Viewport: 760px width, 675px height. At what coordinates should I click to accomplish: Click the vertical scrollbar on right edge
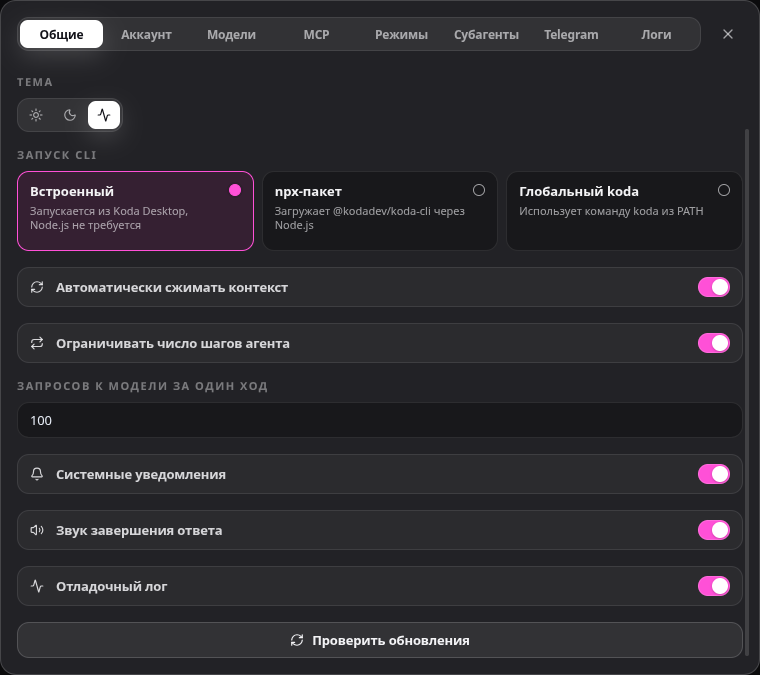point(746,392)
